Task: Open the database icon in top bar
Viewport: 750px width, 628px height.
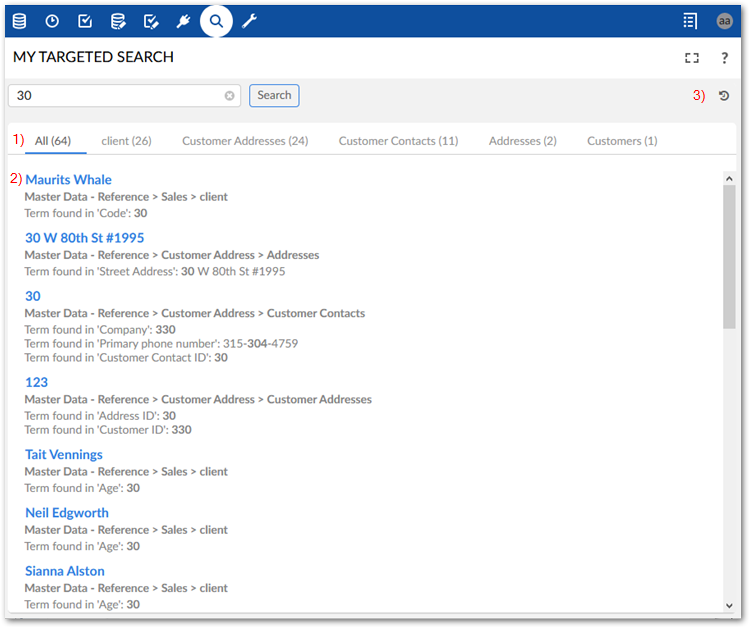Action: pyautogui.click(x=20, y=21)
